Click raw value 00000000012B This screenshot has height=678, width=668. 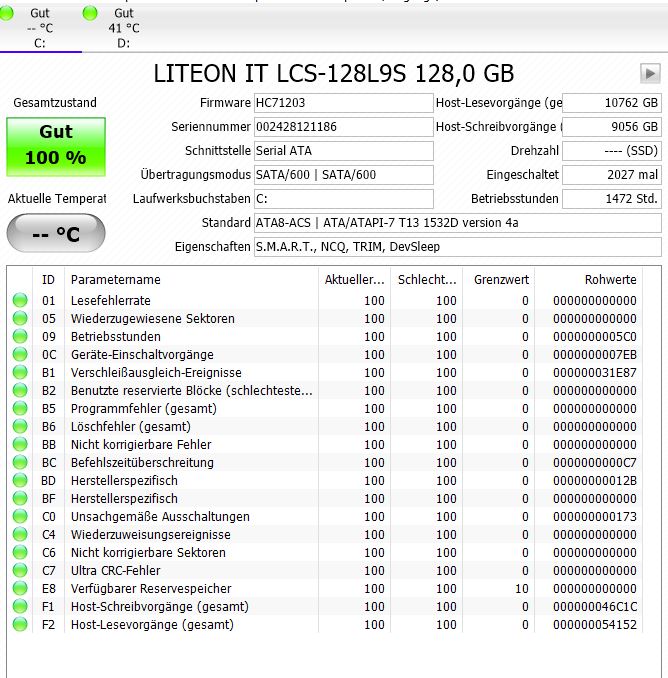[594, 481]
